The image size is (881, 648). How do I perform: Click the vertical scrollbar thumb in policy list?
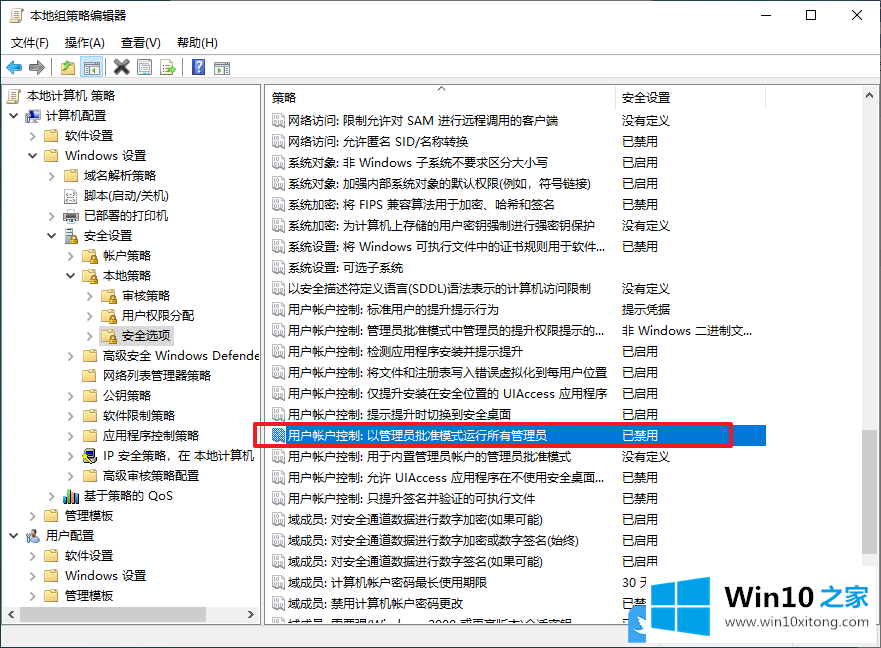point(869,493)
